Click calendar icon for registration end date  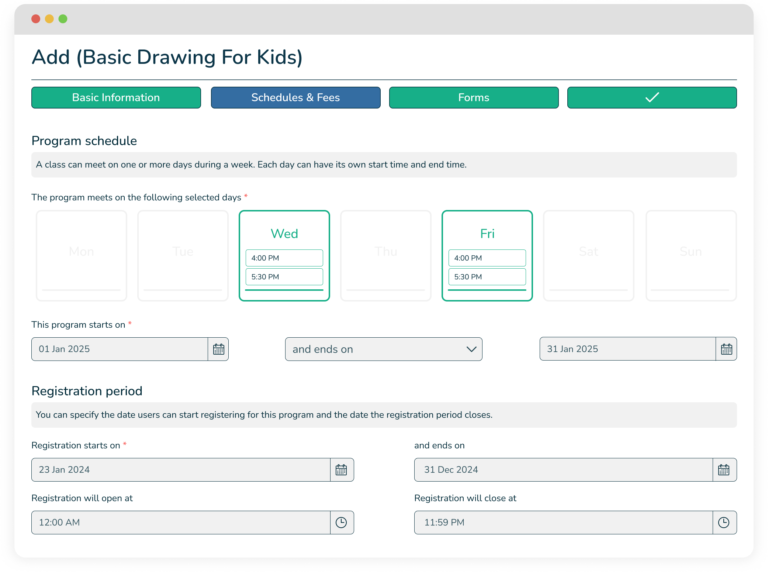(x=725, y=470)
